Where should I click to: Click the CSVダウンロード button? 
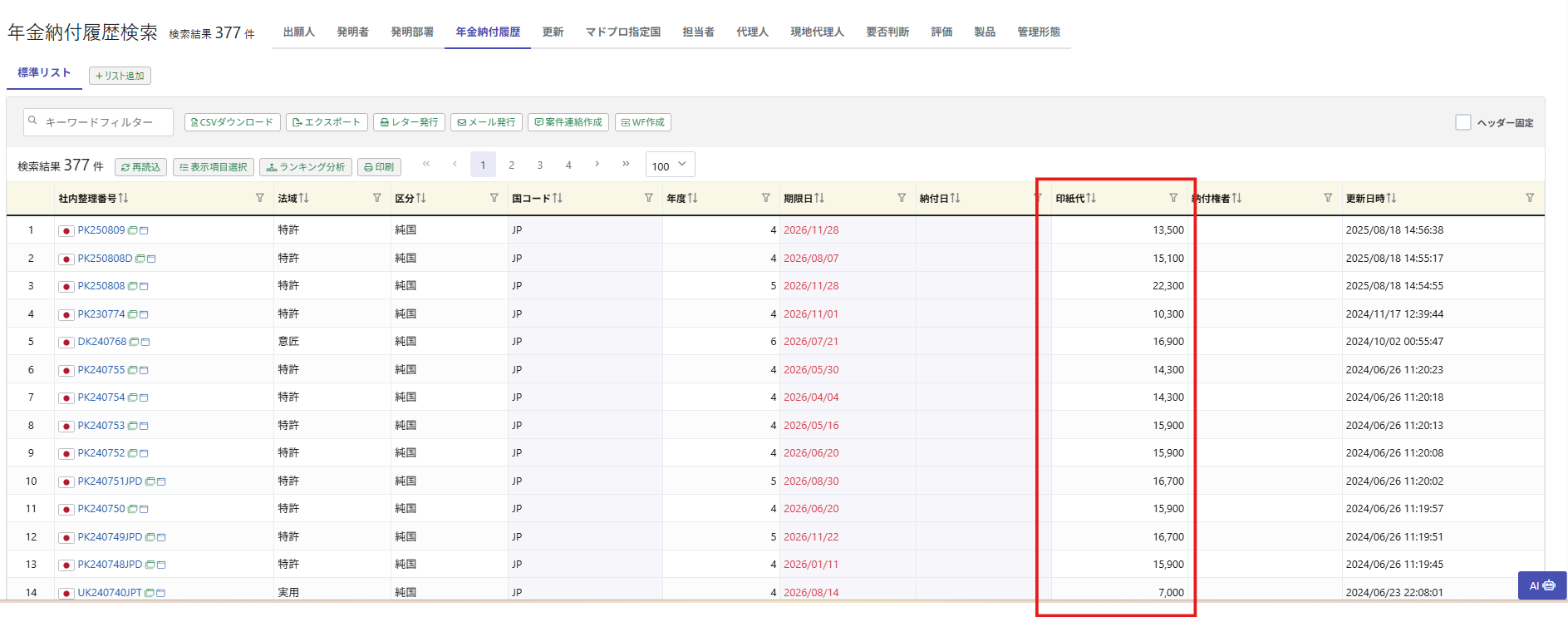click(232, 122)
